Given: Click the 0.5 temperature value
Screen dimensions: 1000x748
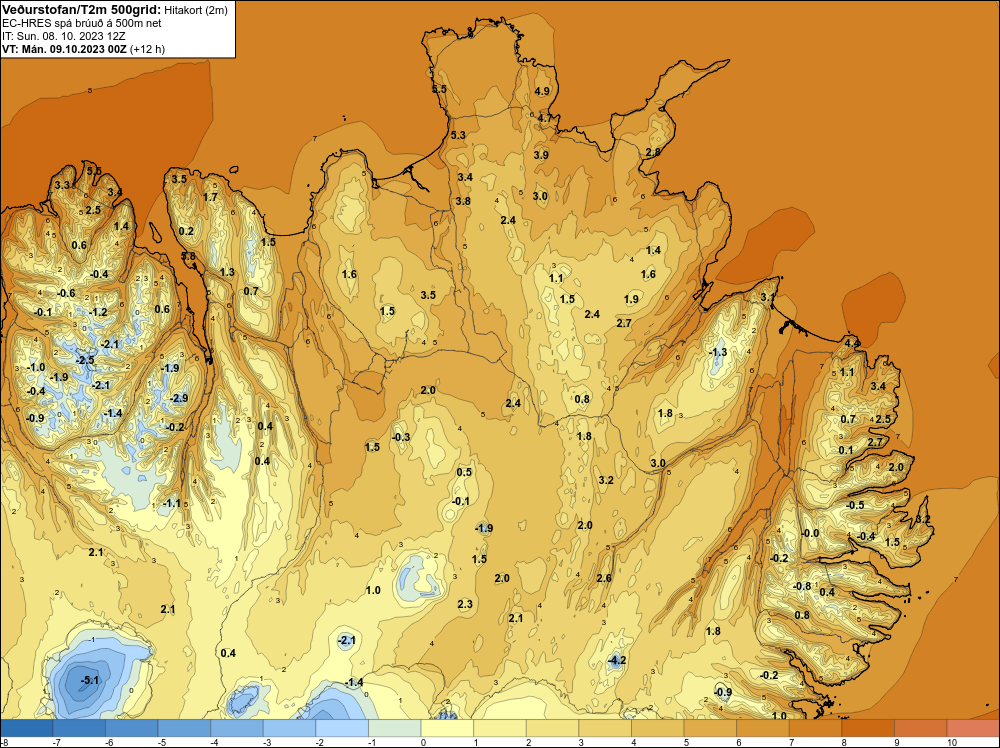Looking at the screenshot, I should point(464,472).
